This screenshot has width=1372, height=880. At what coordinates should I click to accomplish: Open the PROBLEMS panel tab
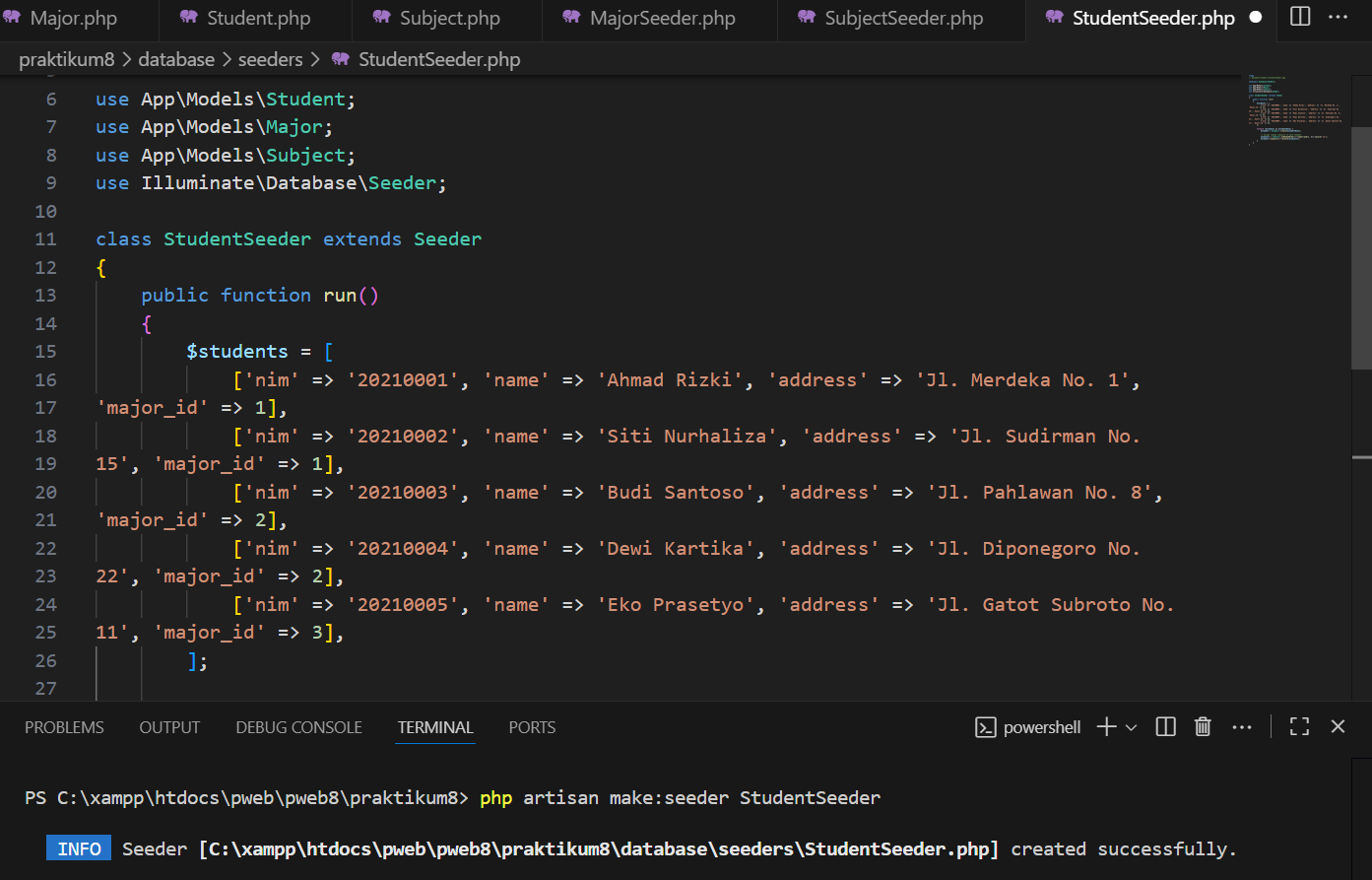click(64, 727)
